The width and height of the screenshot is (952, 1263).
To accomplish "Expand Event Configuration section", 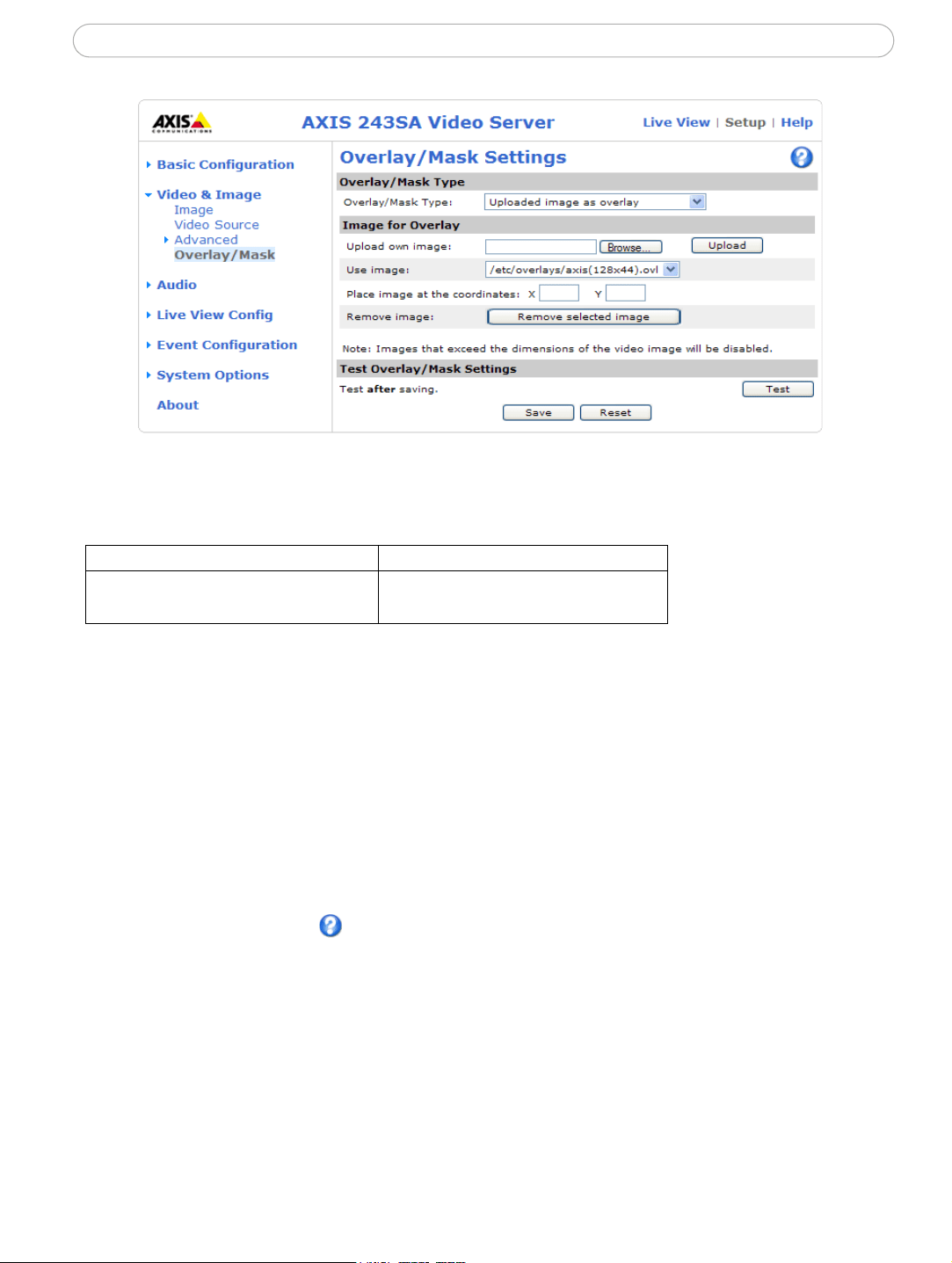I will 227,345.
